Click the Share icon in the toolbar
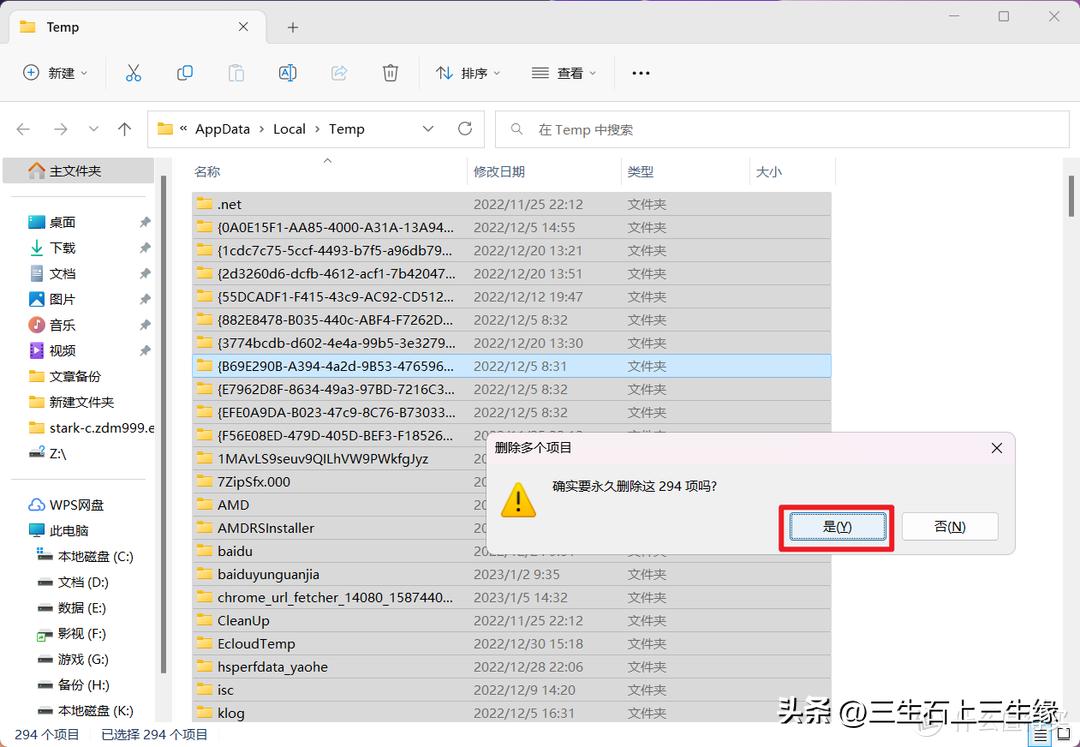 point(339,72)
